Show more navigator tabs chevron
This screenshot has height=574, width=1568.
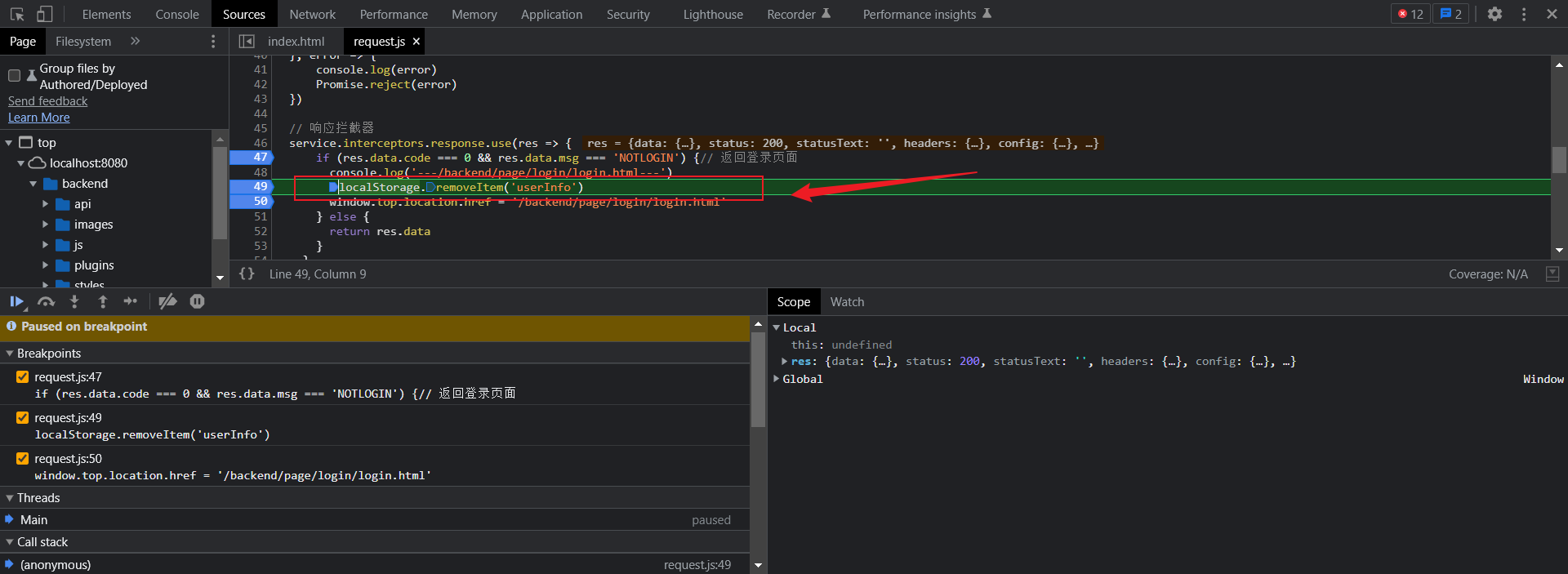(136, 41)
